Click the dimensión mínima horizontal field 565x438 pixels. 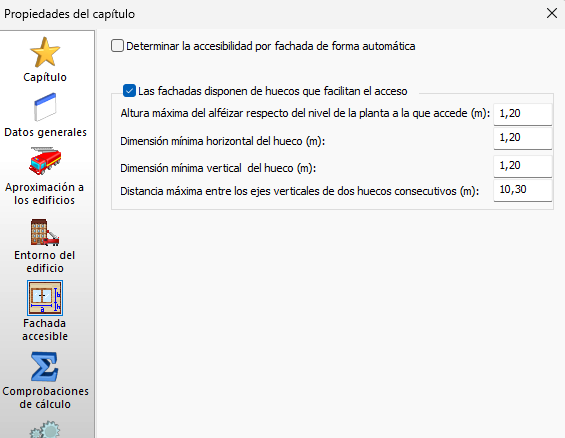[522, 138]
